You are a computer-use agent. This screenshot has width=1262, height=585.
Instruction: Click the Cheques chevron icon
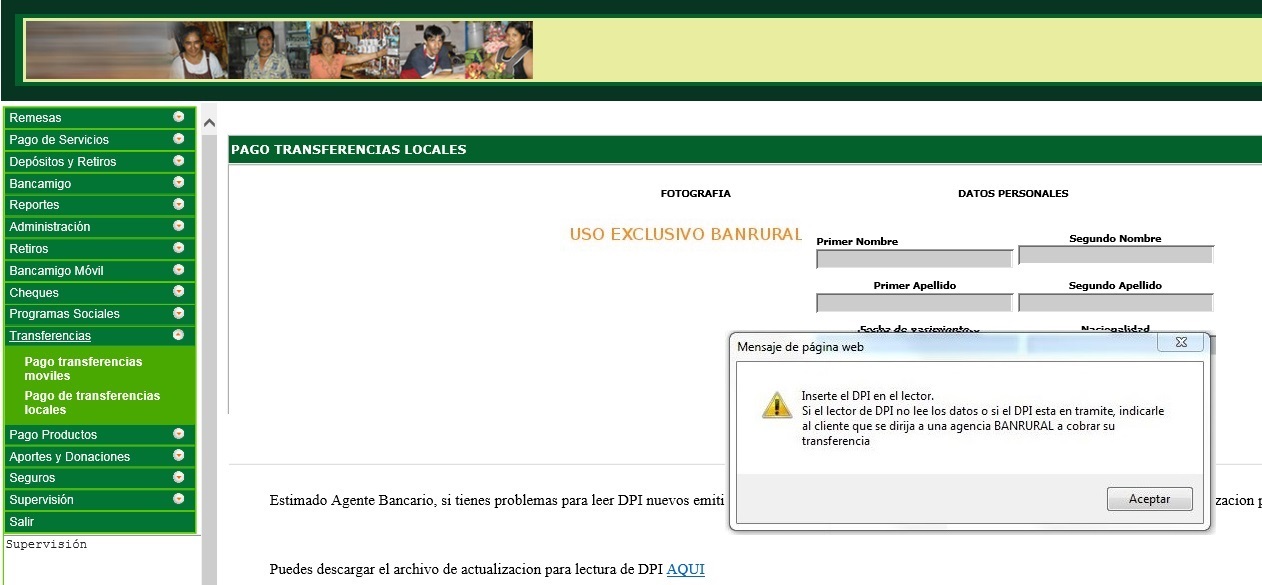click(x=179, y=292)
